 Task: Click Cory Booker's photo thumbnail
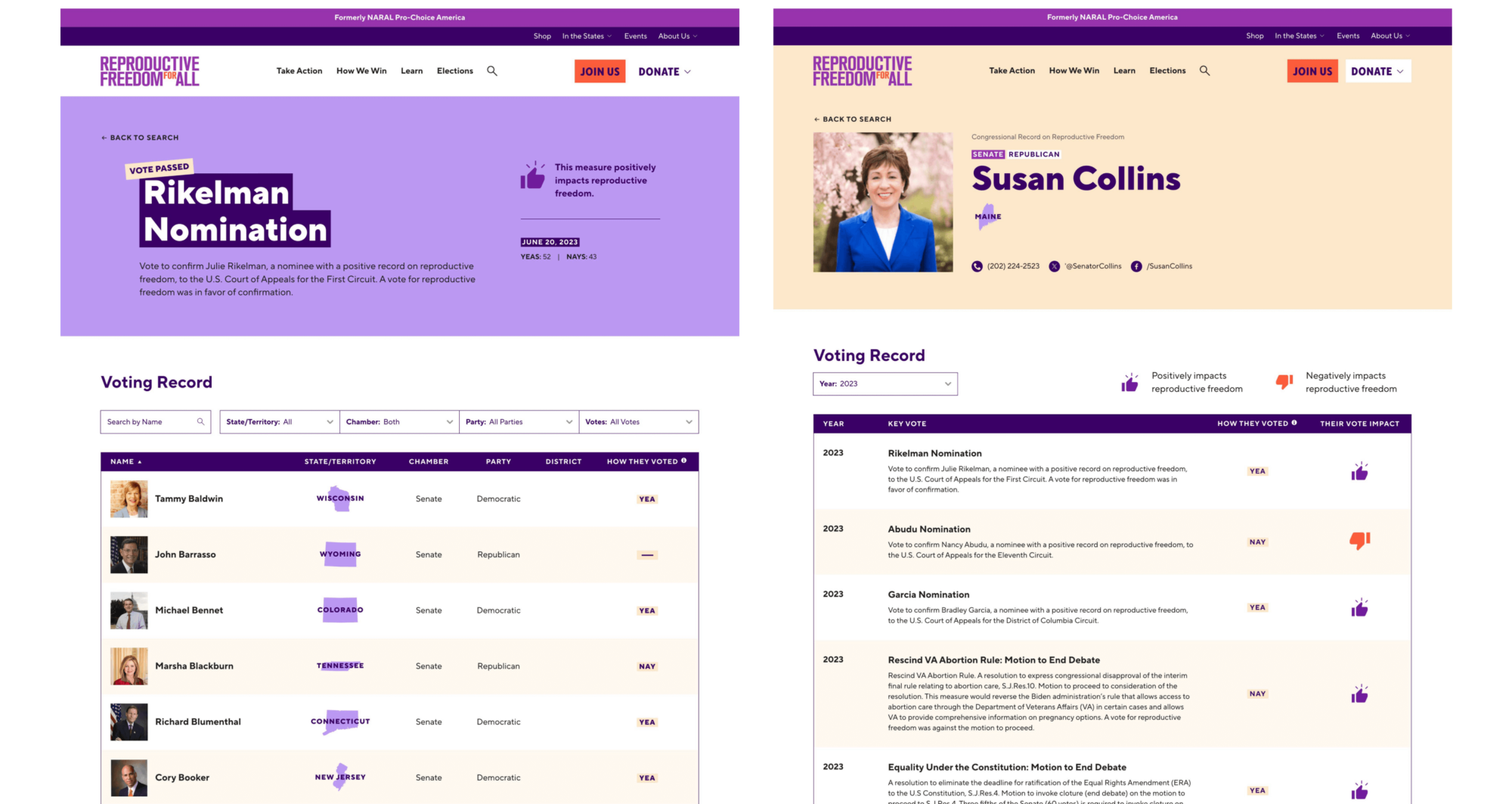[x=129, y=778]
